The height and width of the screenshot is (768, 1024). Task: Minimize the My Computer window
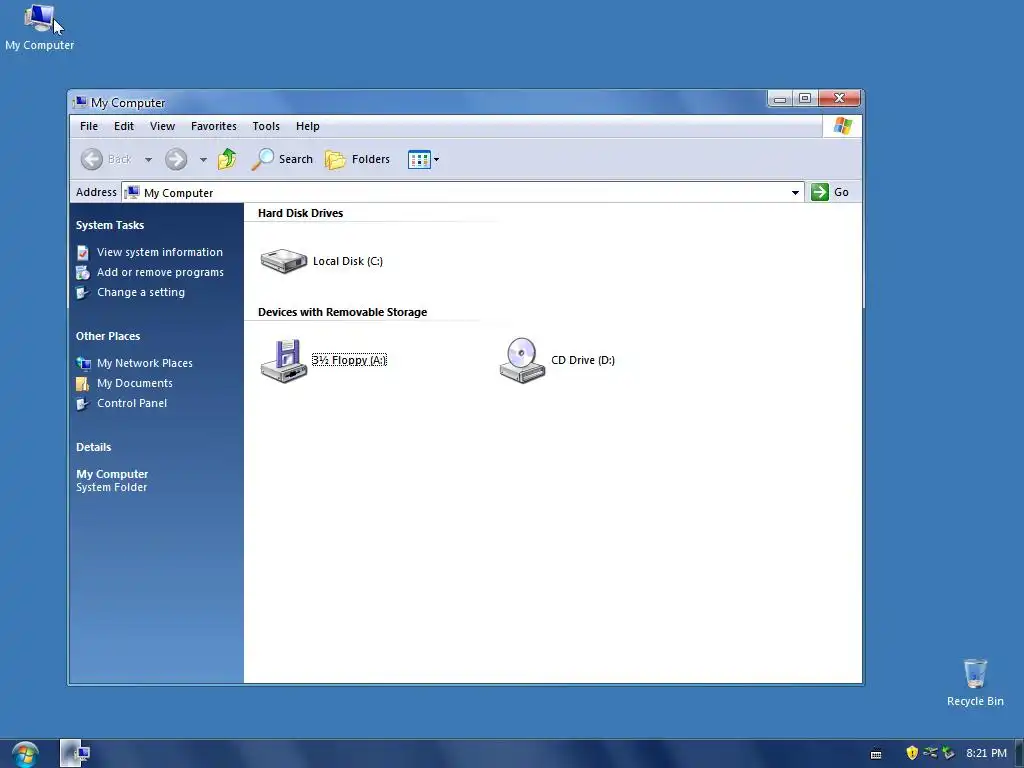point(780,99)
